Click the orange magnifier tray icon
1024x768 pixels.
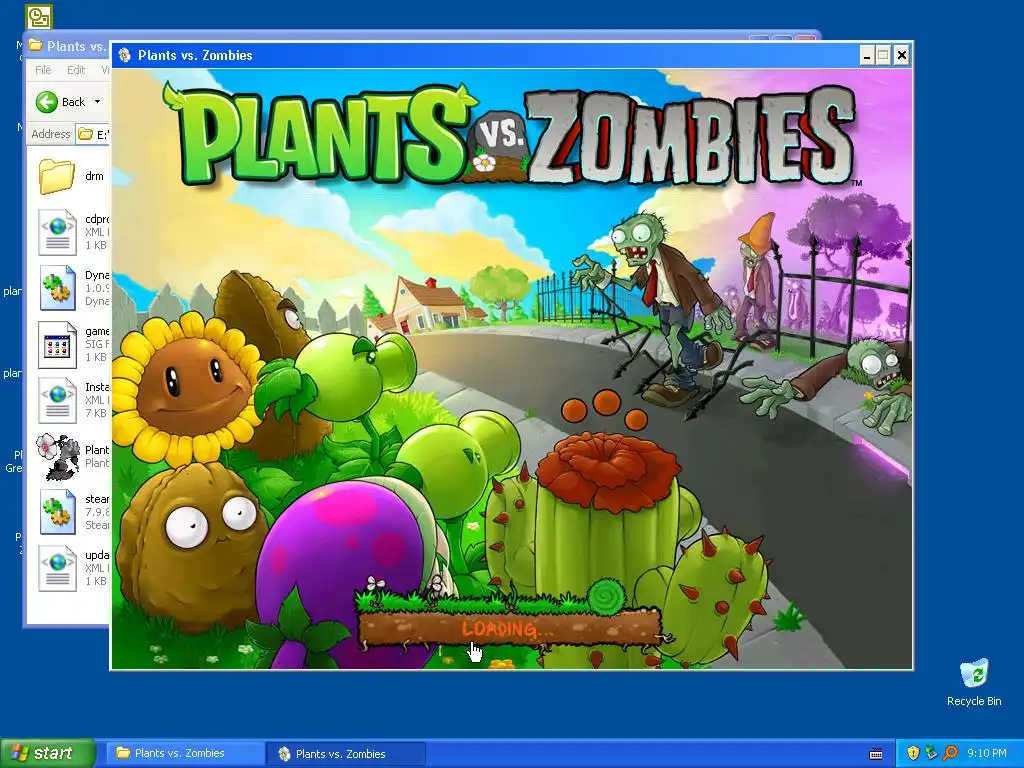pyautogui.click(x=950, y=753)
